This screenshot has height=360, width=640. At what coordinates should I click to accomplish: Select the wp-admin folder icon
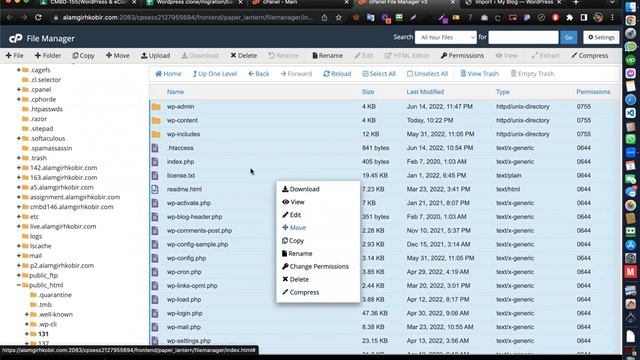156,107
